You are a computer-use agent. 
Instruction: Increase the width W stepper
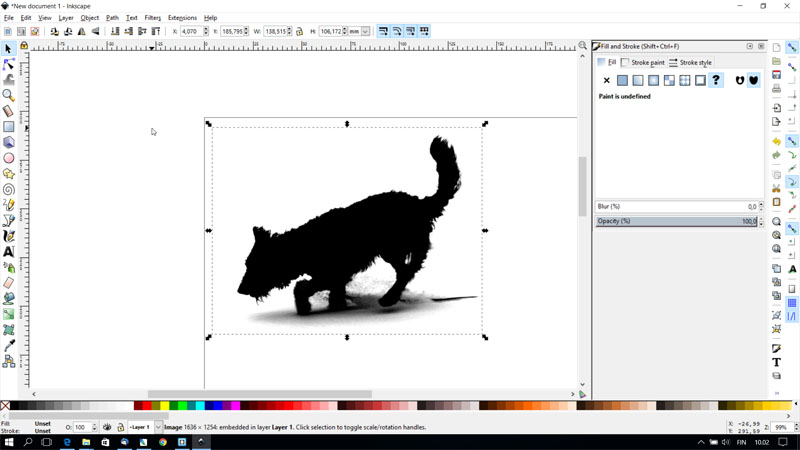[289, 29]
